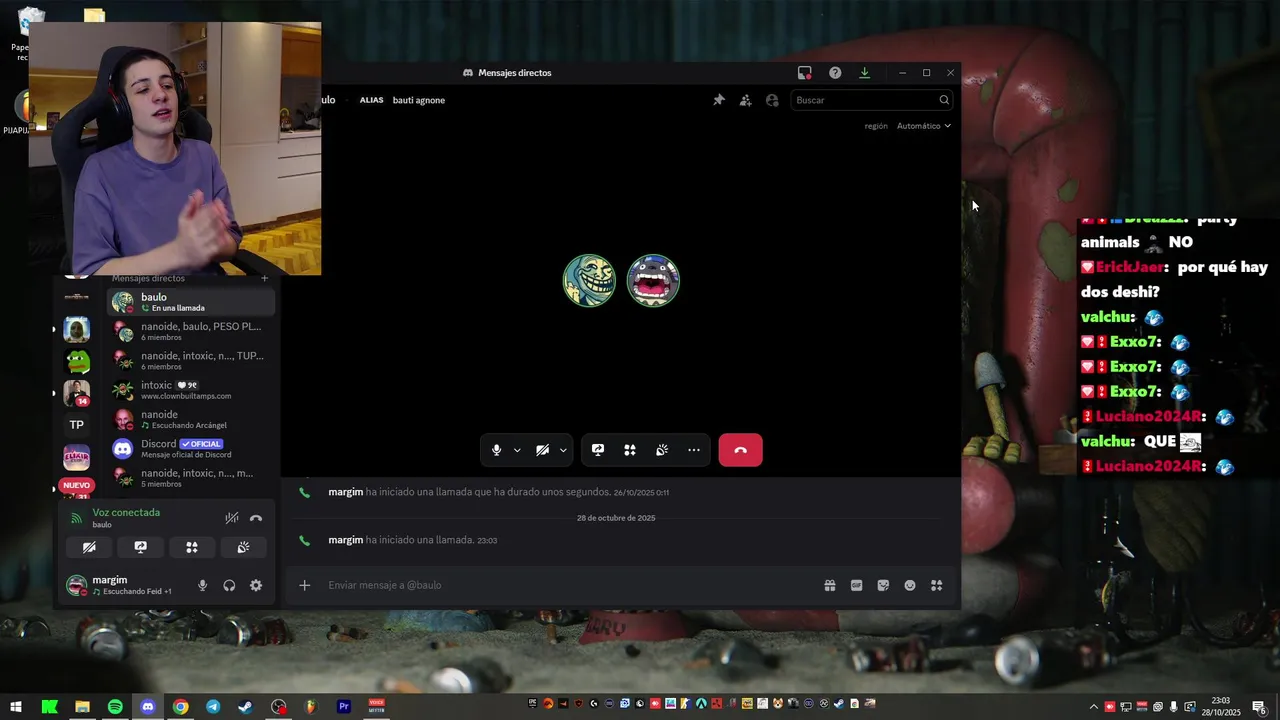Viewport: 1280px width, 720px height.
Task: Share screen from voice connected panel
Action: (x=140, y=547)
